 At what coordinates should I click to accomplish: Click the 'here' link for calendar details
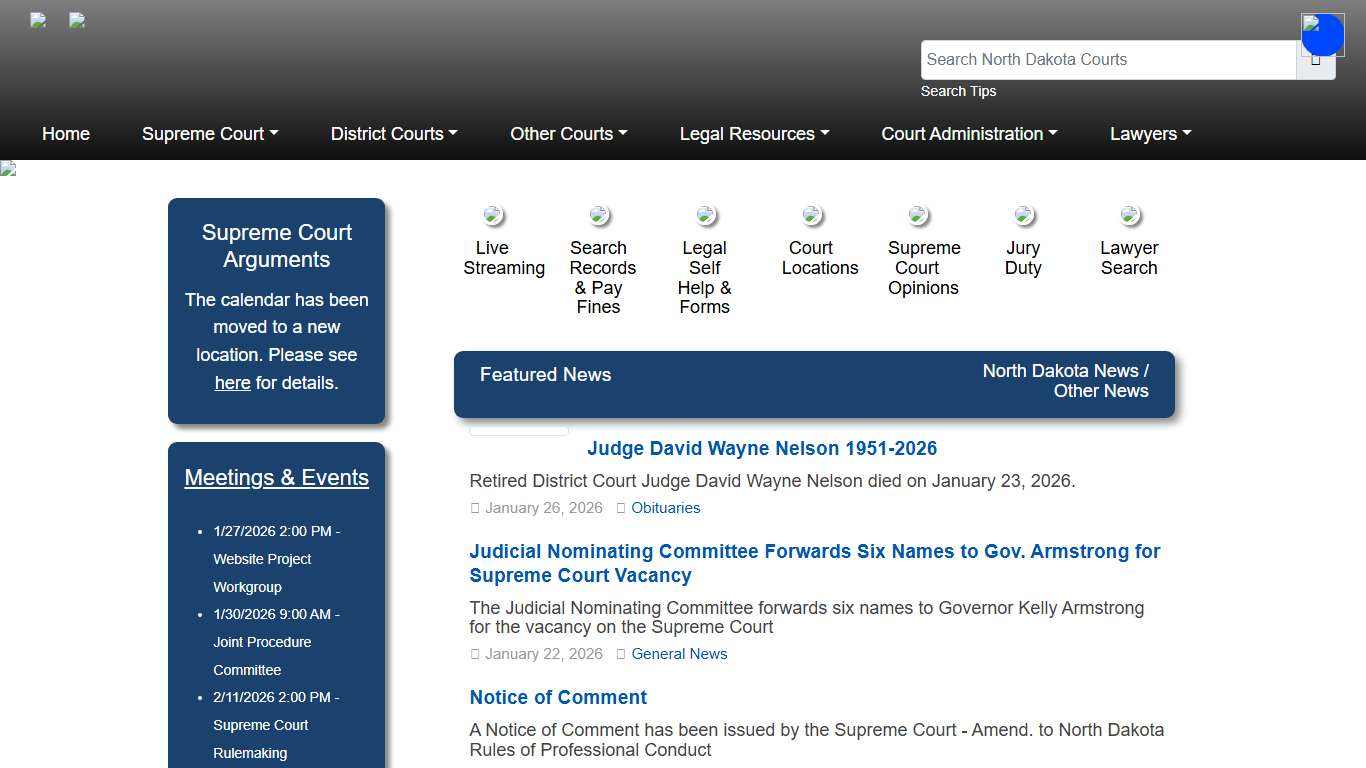pos(232,382)
